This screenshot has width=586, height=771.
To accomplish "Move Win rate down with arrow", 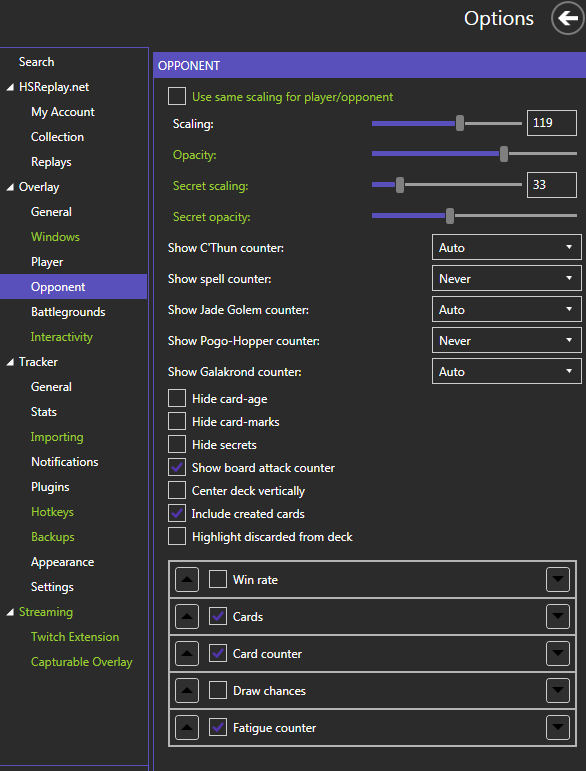I will (557, 580).
